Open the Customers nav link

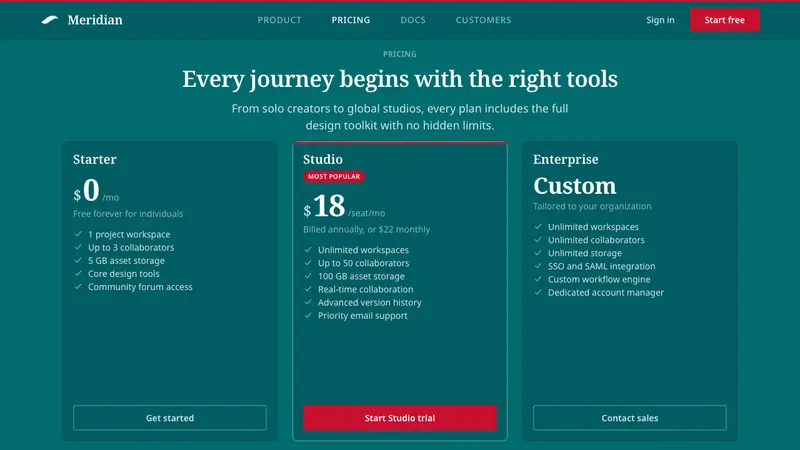click(483, 20)
